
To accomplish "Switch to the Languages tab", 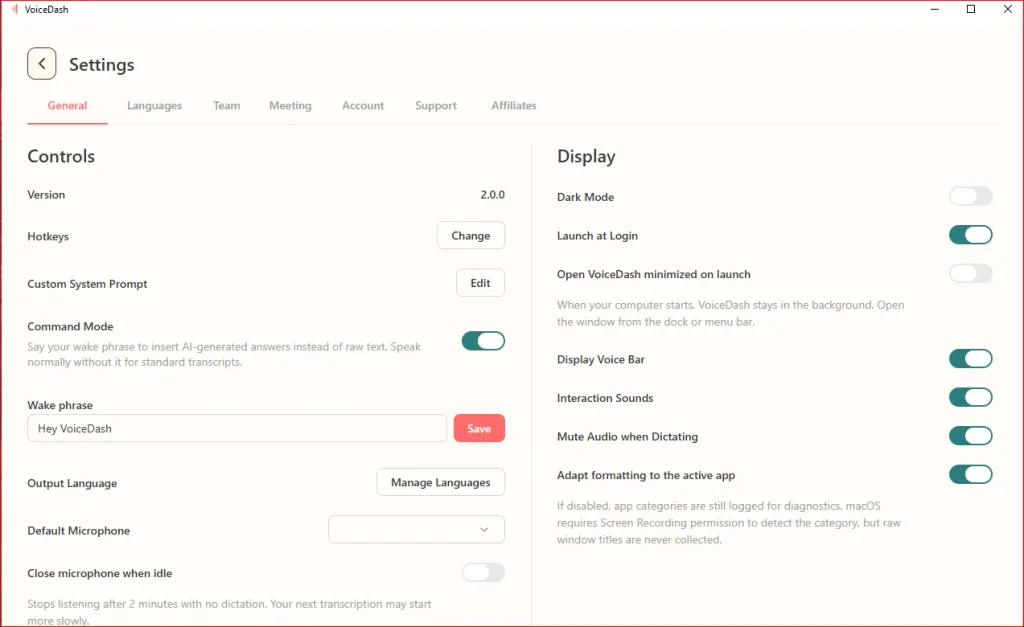I will tap(154, 106).
